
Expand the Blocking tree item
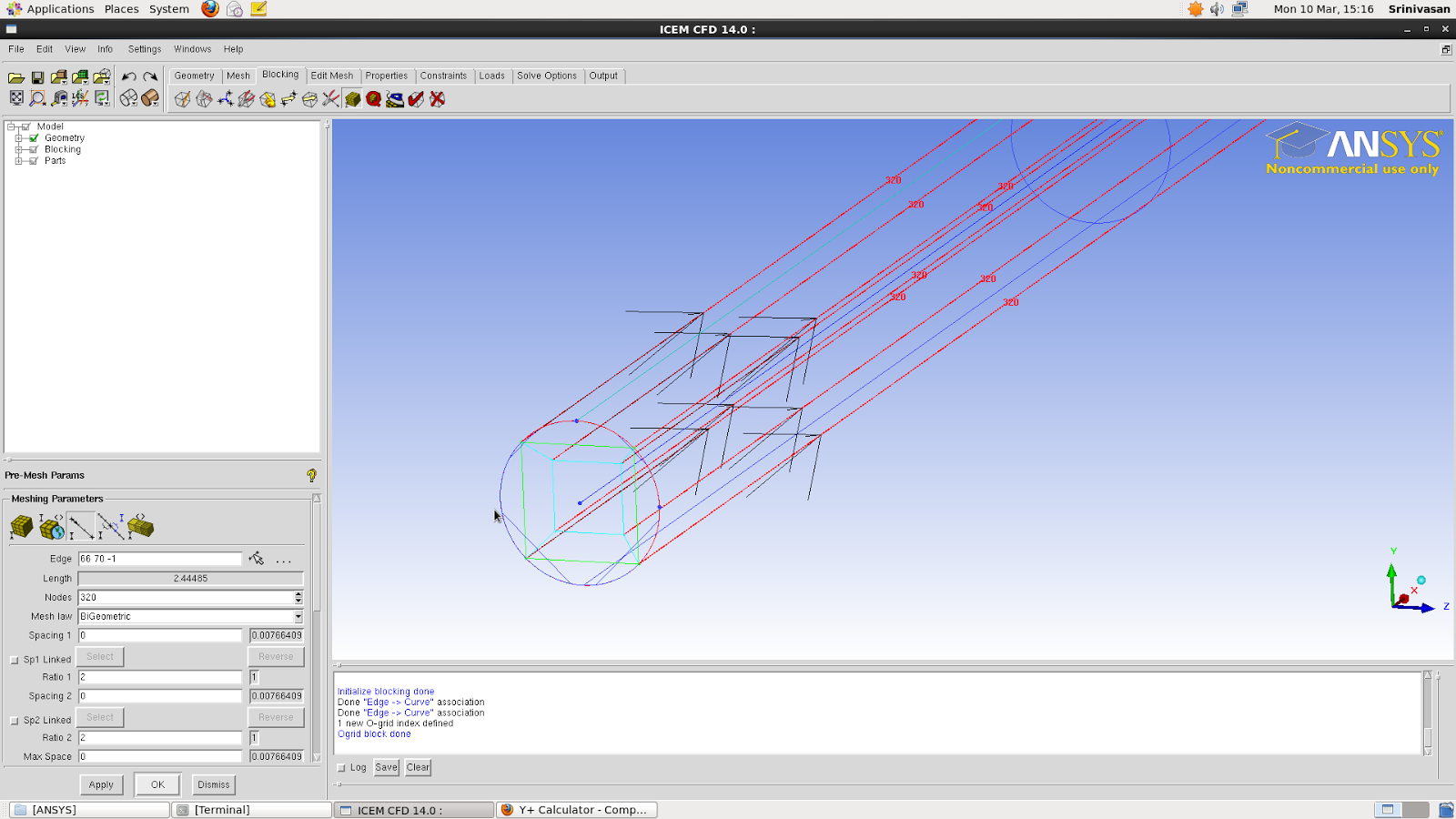click(18, 148)
